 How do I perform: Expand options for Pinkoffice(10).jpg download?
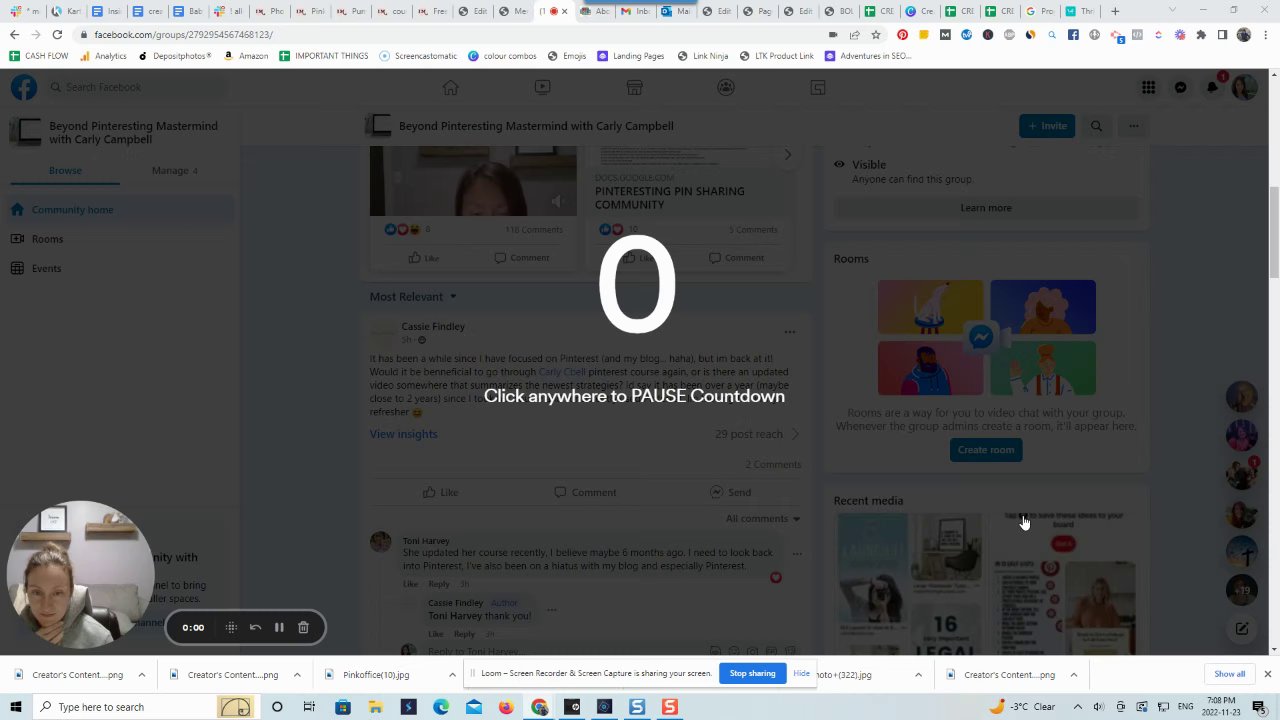pos(452,675)
